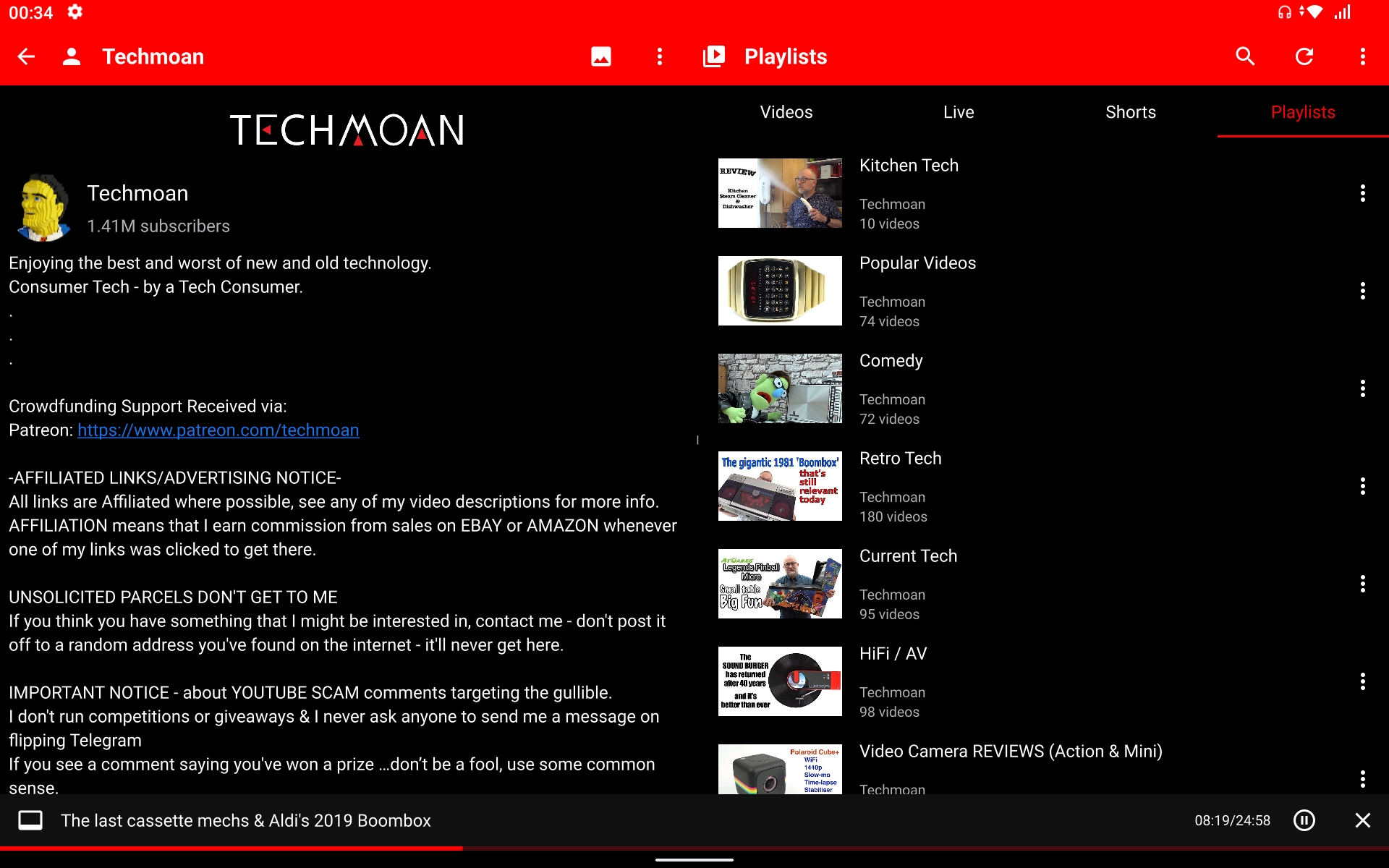Open options for Popular Videos playlist
Viewport: 1389px width, 868px height.
1363,291
